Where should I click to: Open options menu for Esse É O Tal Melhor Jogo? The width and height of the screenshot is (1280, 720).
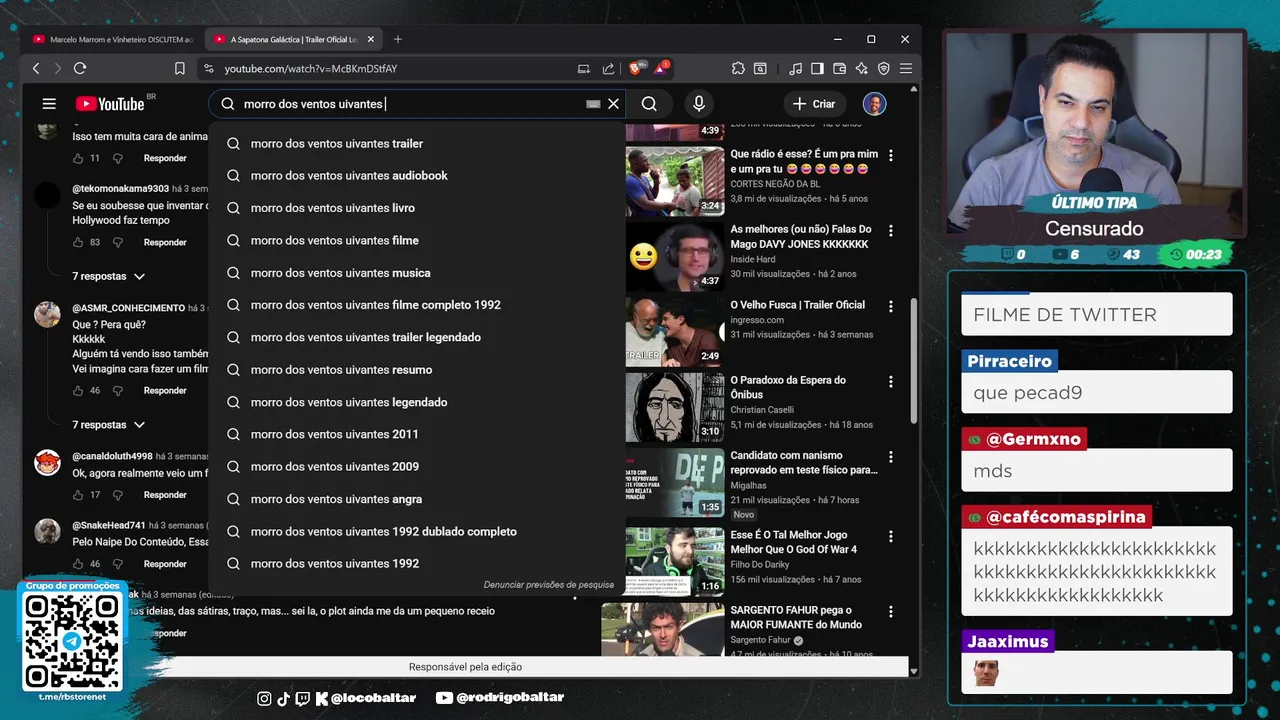click(x=890, y=536)
